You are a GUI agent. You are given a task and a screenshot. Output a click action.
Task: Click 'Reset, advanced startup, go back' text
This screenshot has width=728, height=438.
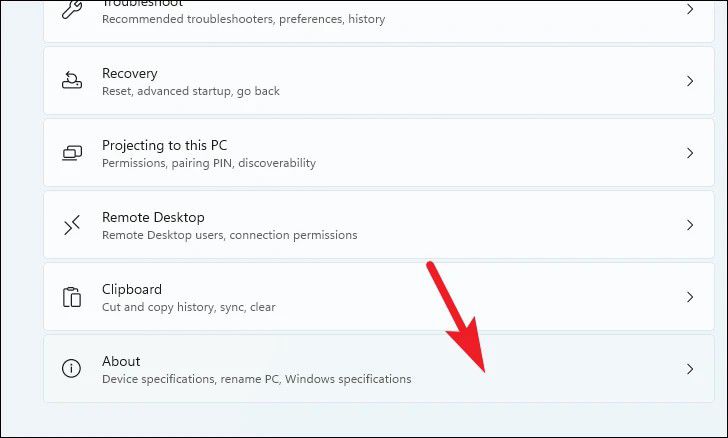pos(191,91)
